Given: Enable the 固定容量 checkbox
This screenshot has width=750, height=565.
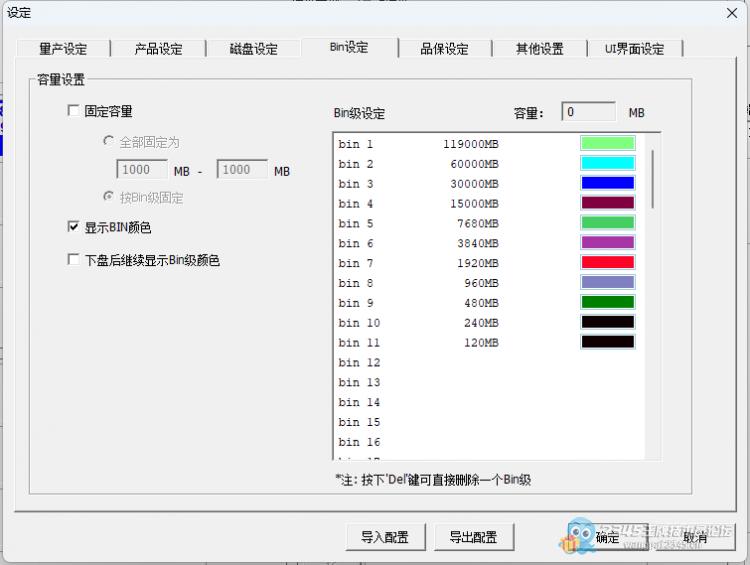Looking at the screenshot, I should 73,111.
